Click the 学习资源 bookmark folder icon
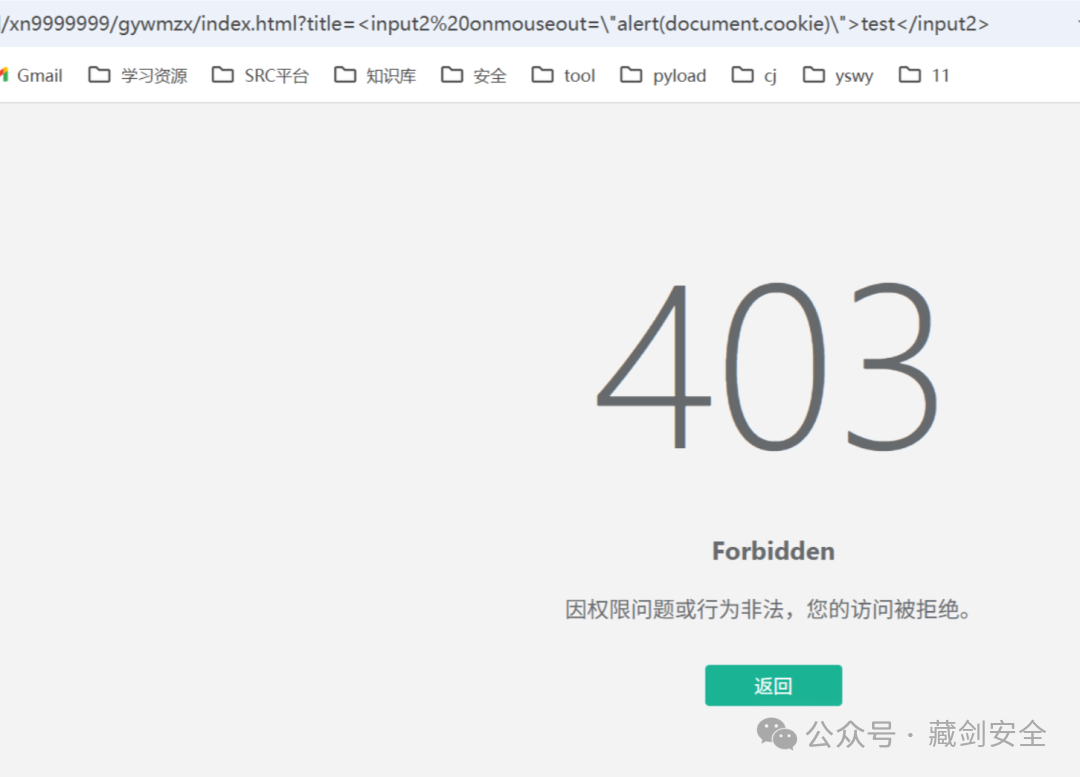The image size is (1080, 777). click(98, 74)
